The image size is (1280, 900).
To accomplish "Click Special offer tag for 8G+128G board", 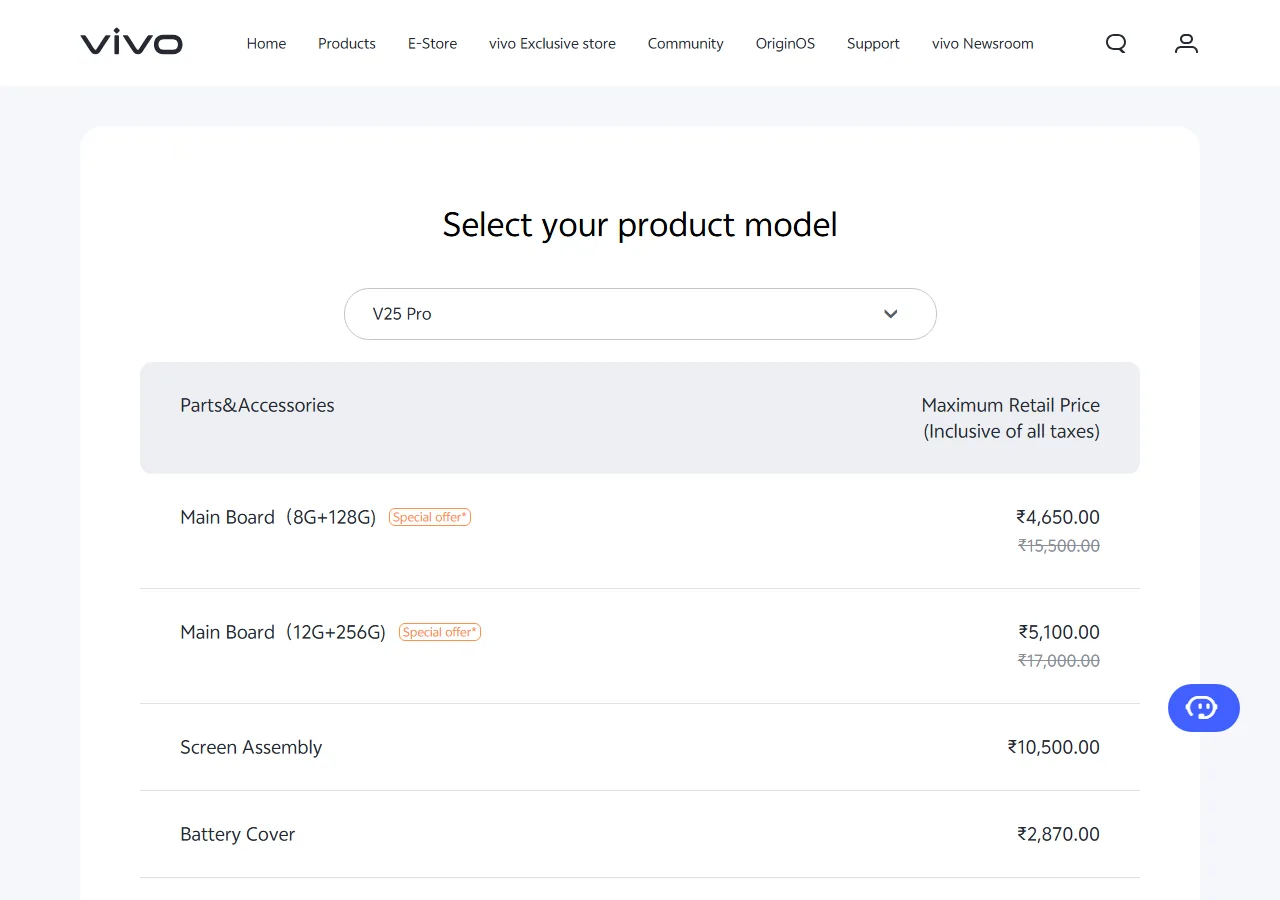I will (x=430, y=517).
